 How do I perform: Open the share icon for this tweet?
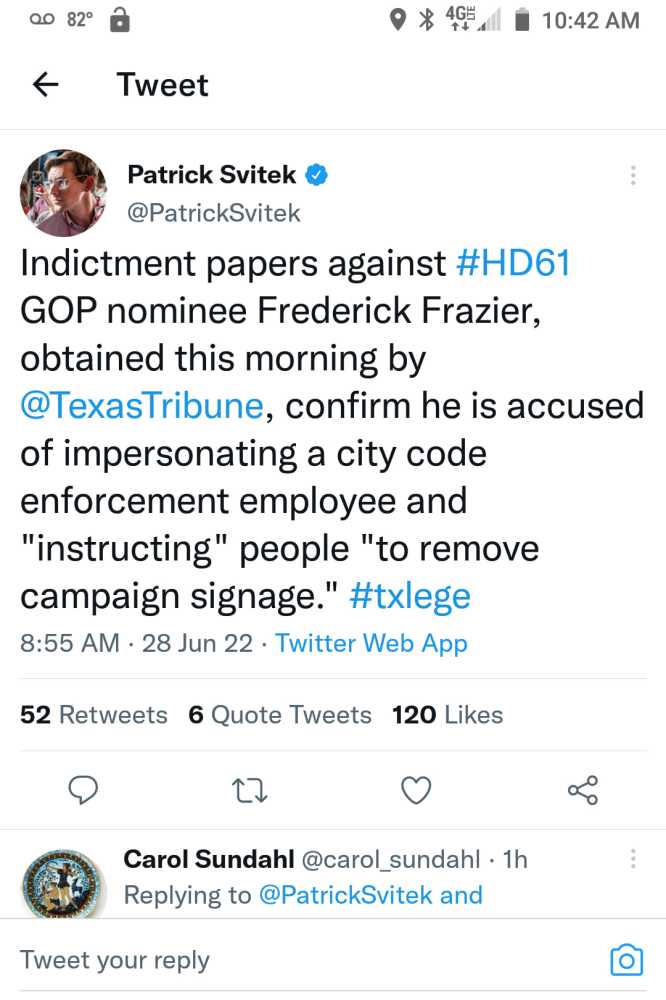(x=582, y=791)
